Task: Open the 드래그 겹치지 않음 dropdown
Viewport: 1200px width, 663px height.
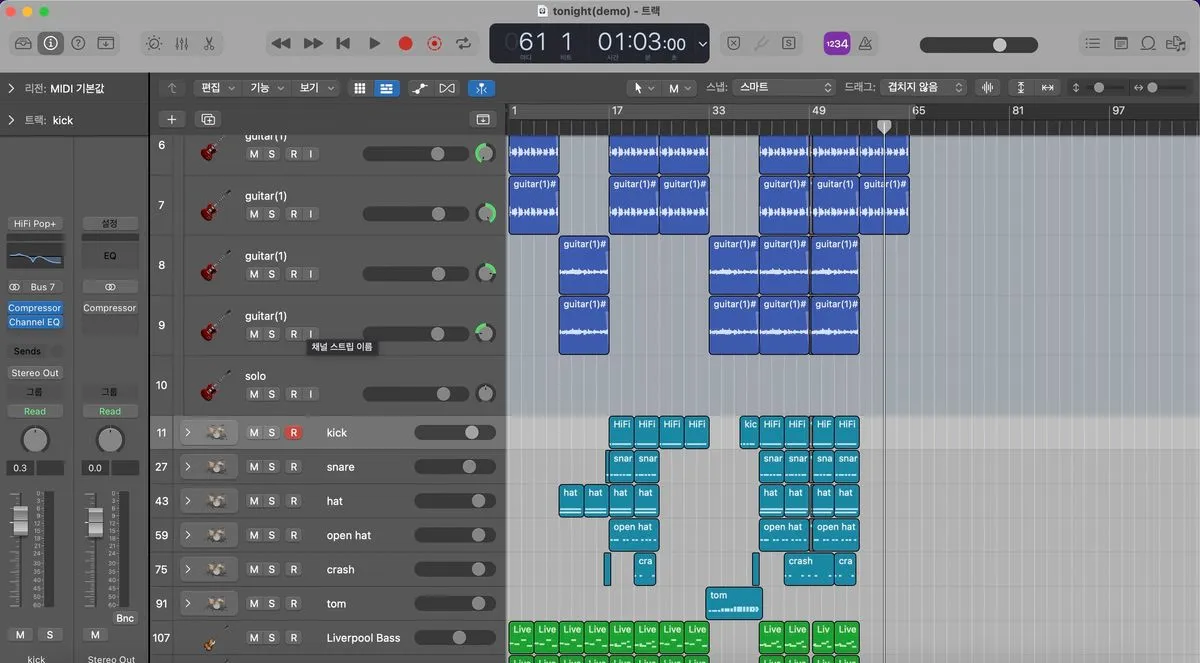Action: [x=924, y=88]
